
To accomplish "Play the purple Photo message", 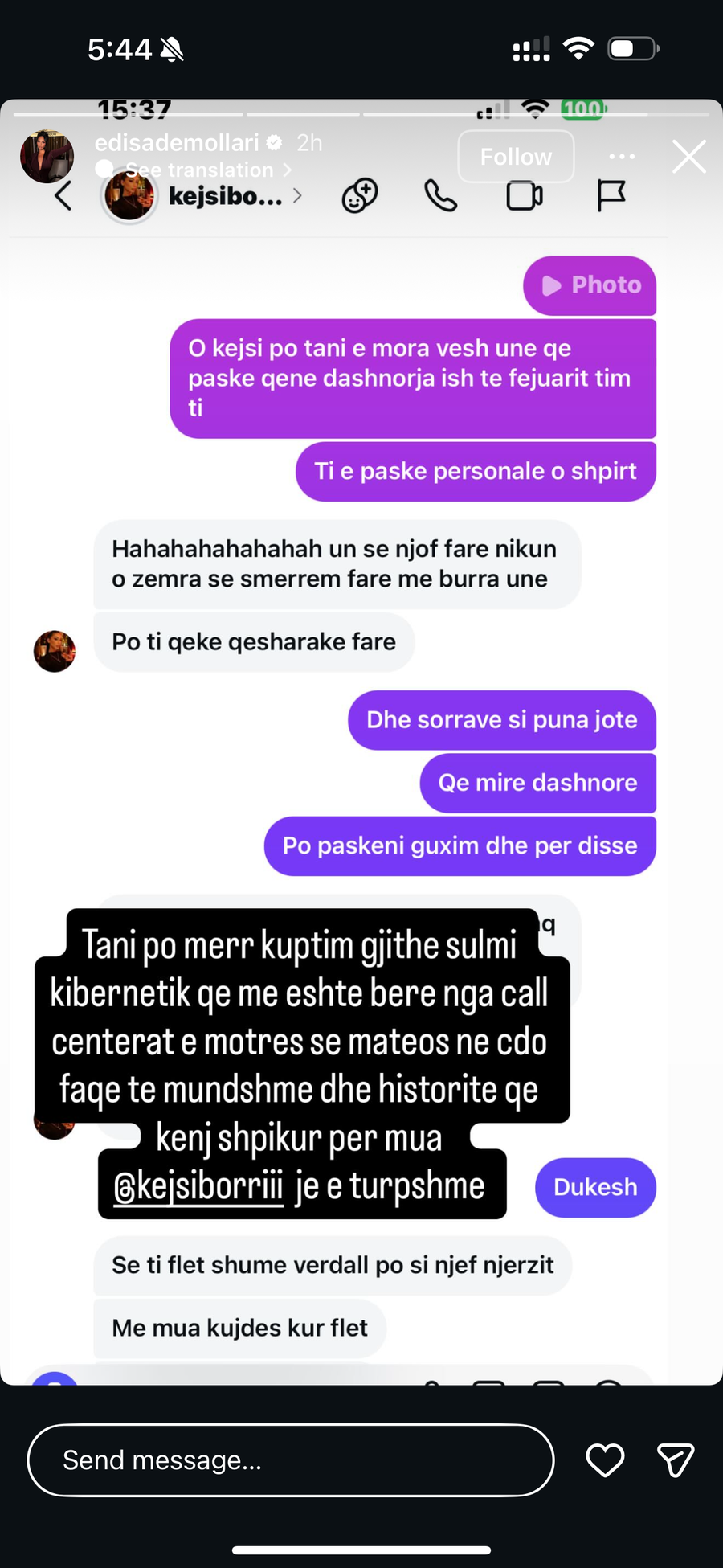I will point(590,285).
